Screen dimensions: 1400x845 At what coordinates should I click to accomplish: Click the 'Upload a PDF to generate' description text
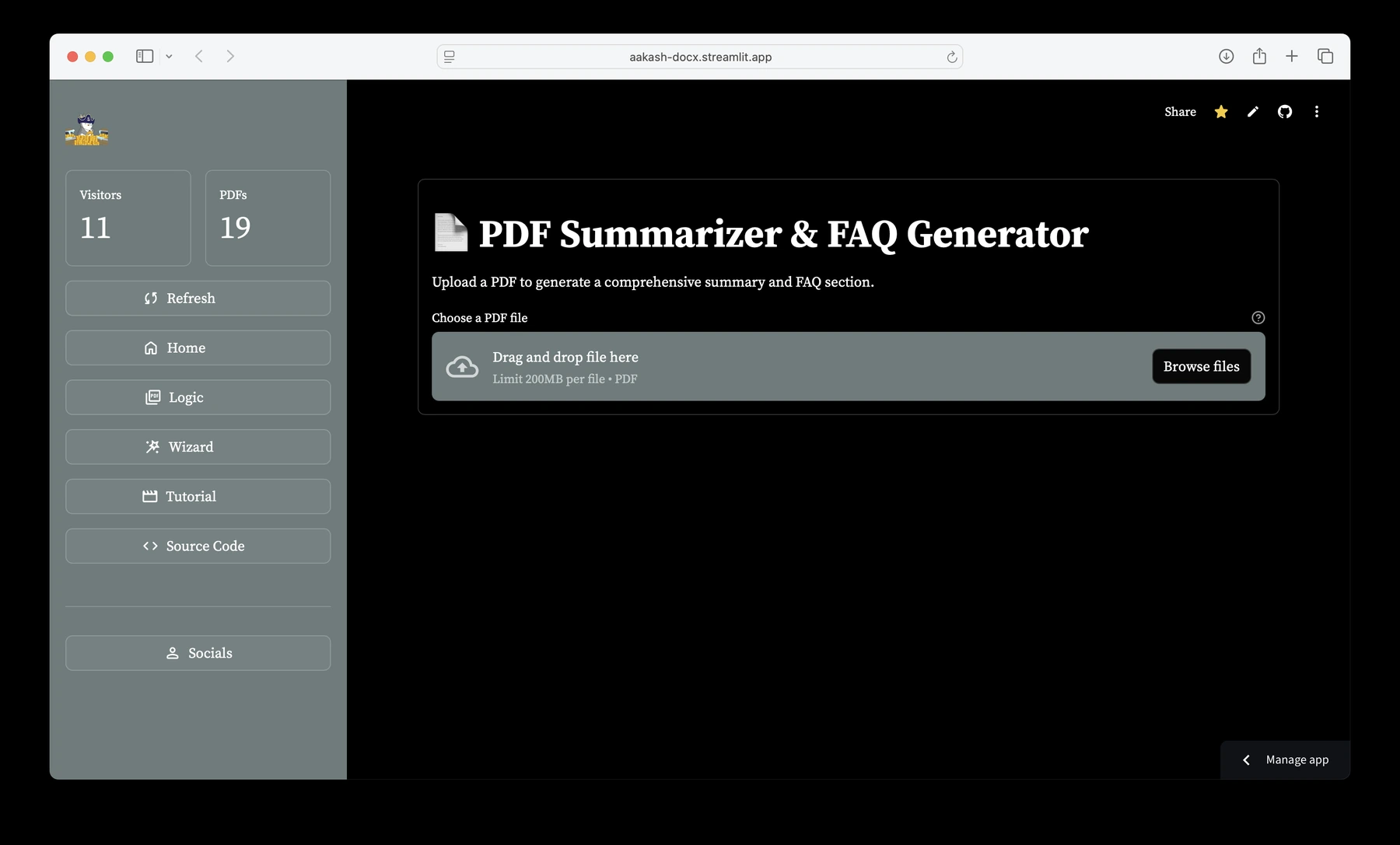click(653, 282)
